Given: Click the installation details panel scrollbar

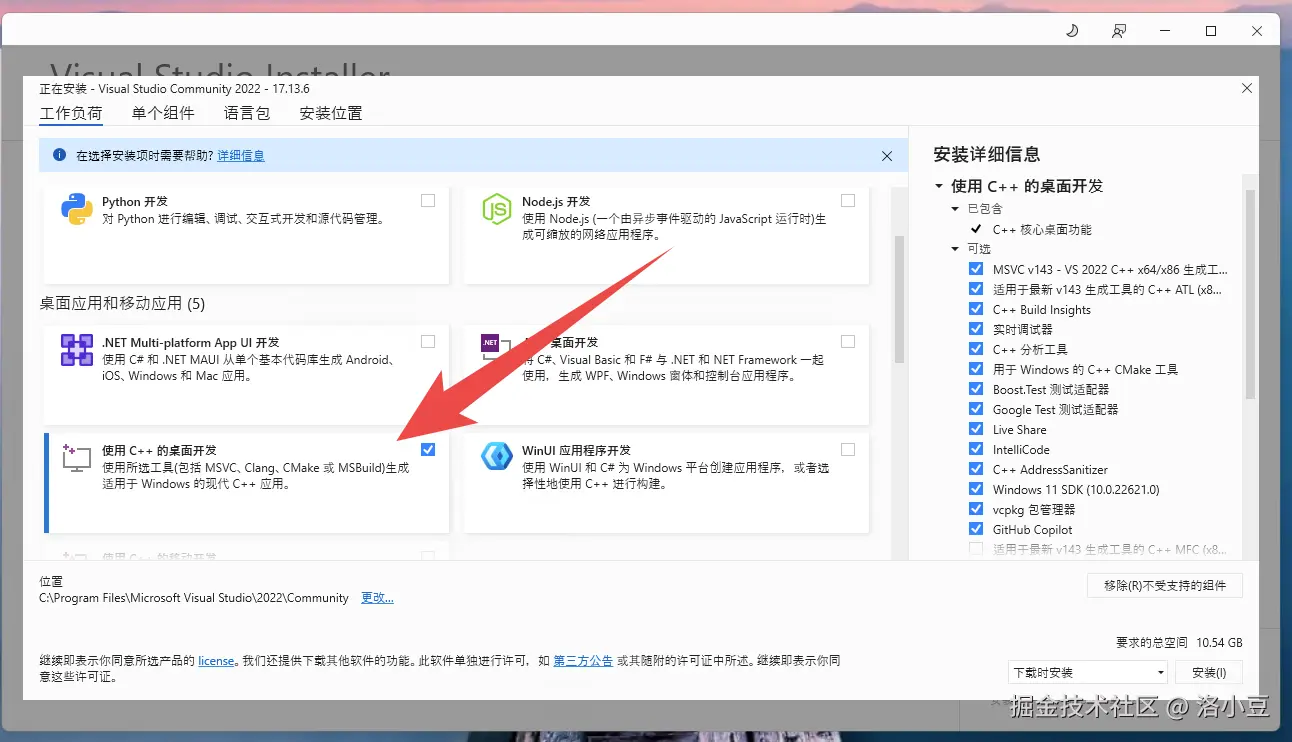Looking at the screenshot, I should (1249, 294).
